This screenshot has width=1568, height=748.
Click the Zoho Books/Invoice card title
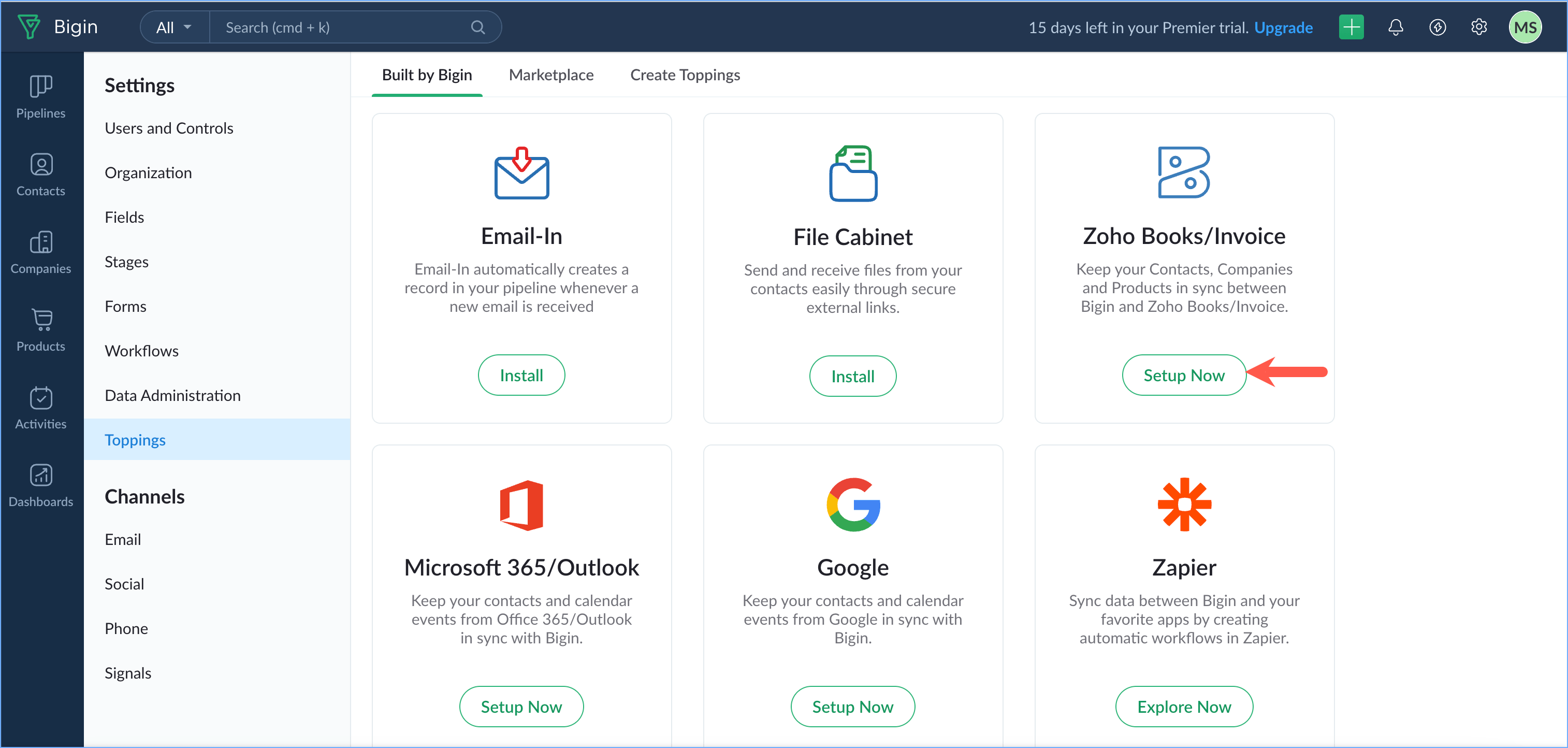1184,236
